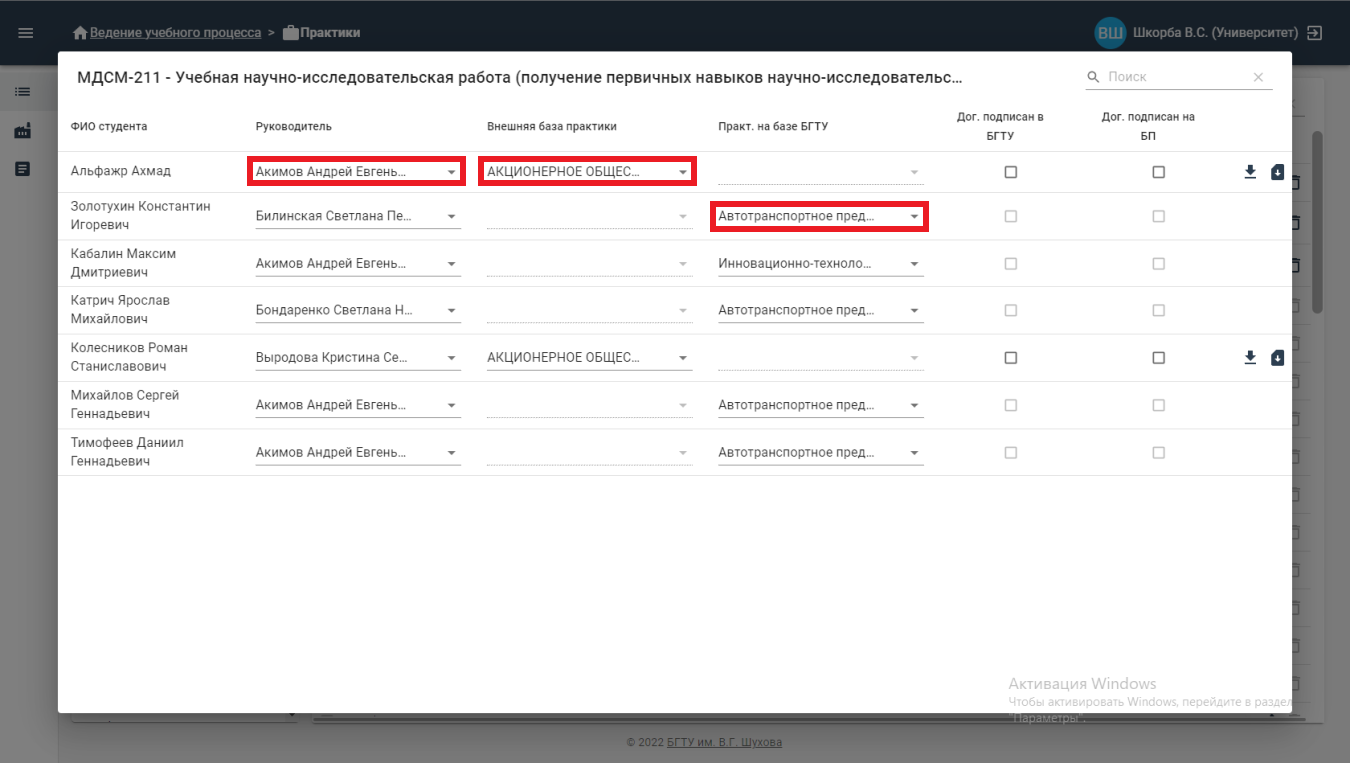The height and width of the screenshot is (763, 1350).
Task: Open Инновационно-техноло... dropdown for Кабалин Максим
Action: coord(820,264)
